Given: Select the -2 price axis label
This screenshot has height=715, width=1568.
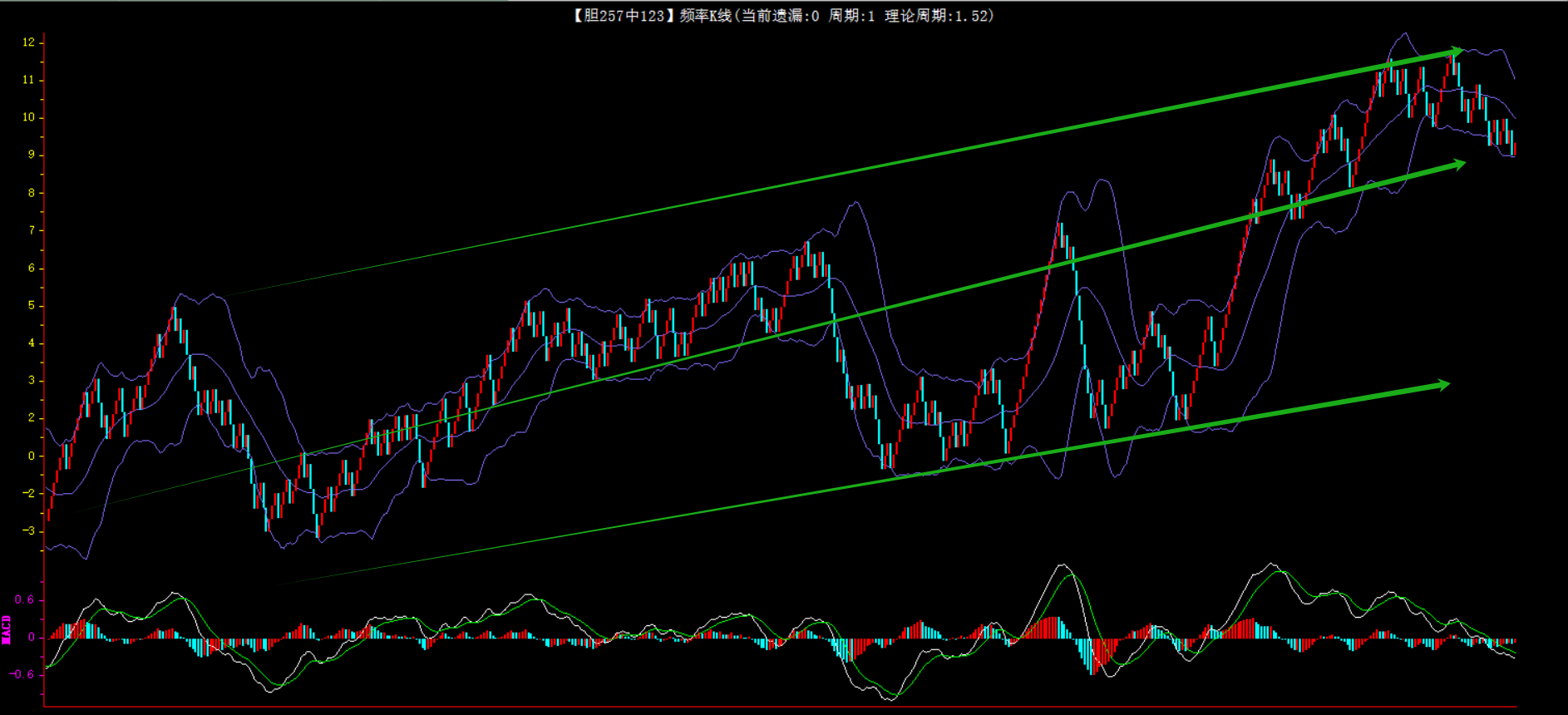Looking at the screenshot, I should [x=28, y=493].
